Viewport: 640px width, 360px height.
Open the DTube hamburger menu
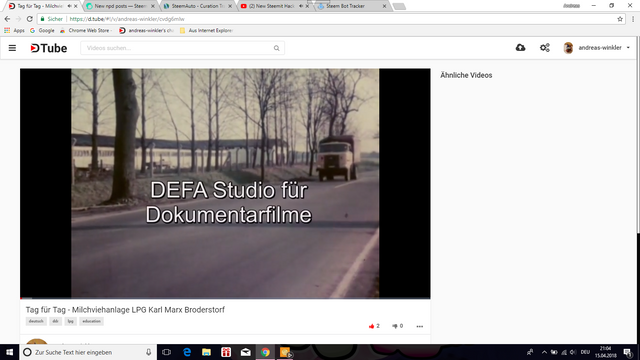12,48
